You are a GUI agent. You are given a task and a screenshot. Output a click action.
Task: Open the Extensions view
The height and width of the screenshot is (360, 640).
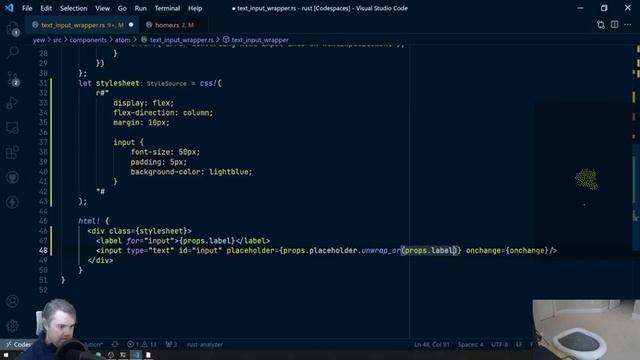click(x=13, y=152)
